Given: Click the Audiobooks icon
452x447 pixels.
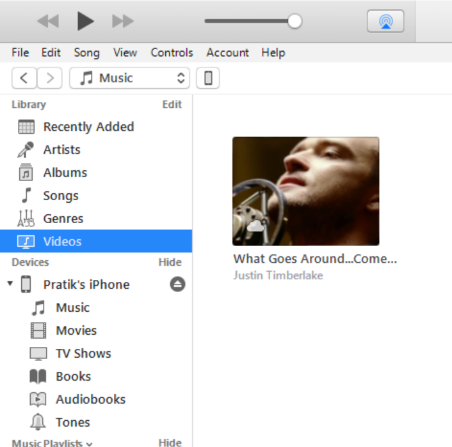Looking at the screenshot, I should [x=38, y=399].
